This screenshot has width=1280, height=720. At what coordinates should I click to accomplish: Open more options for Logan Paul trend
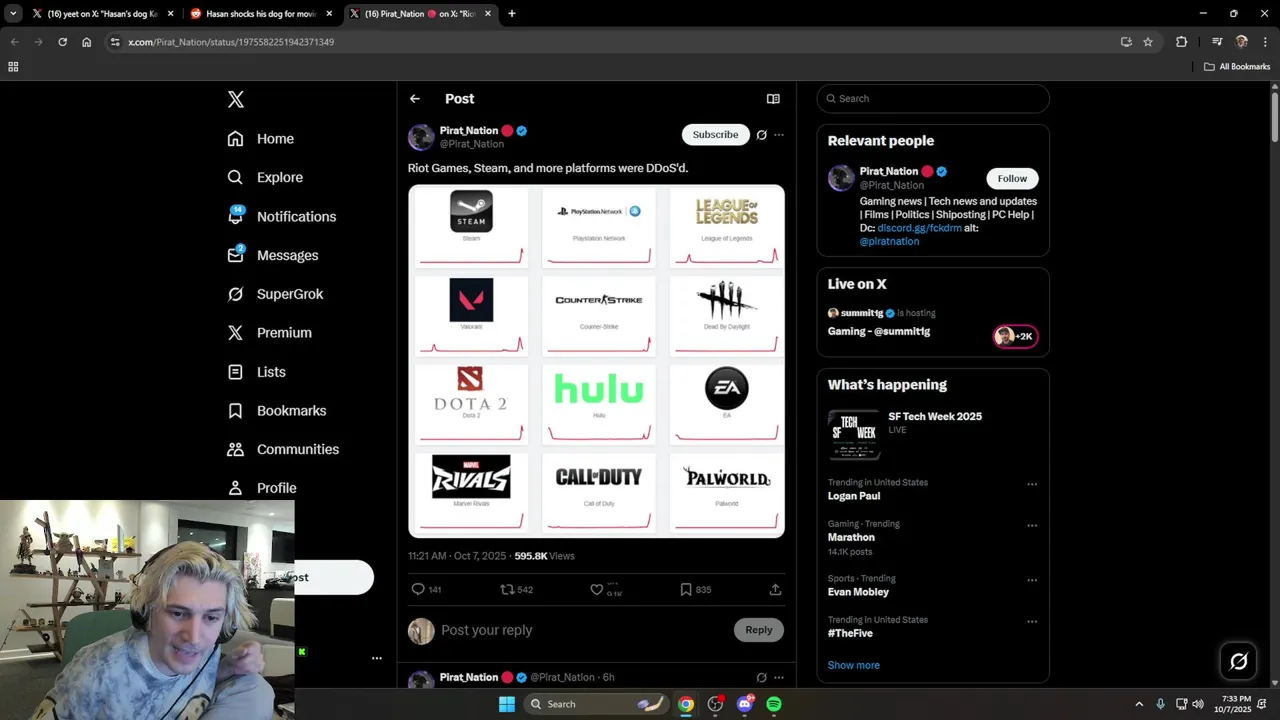pyautogui.click(x=1032, y=485)
